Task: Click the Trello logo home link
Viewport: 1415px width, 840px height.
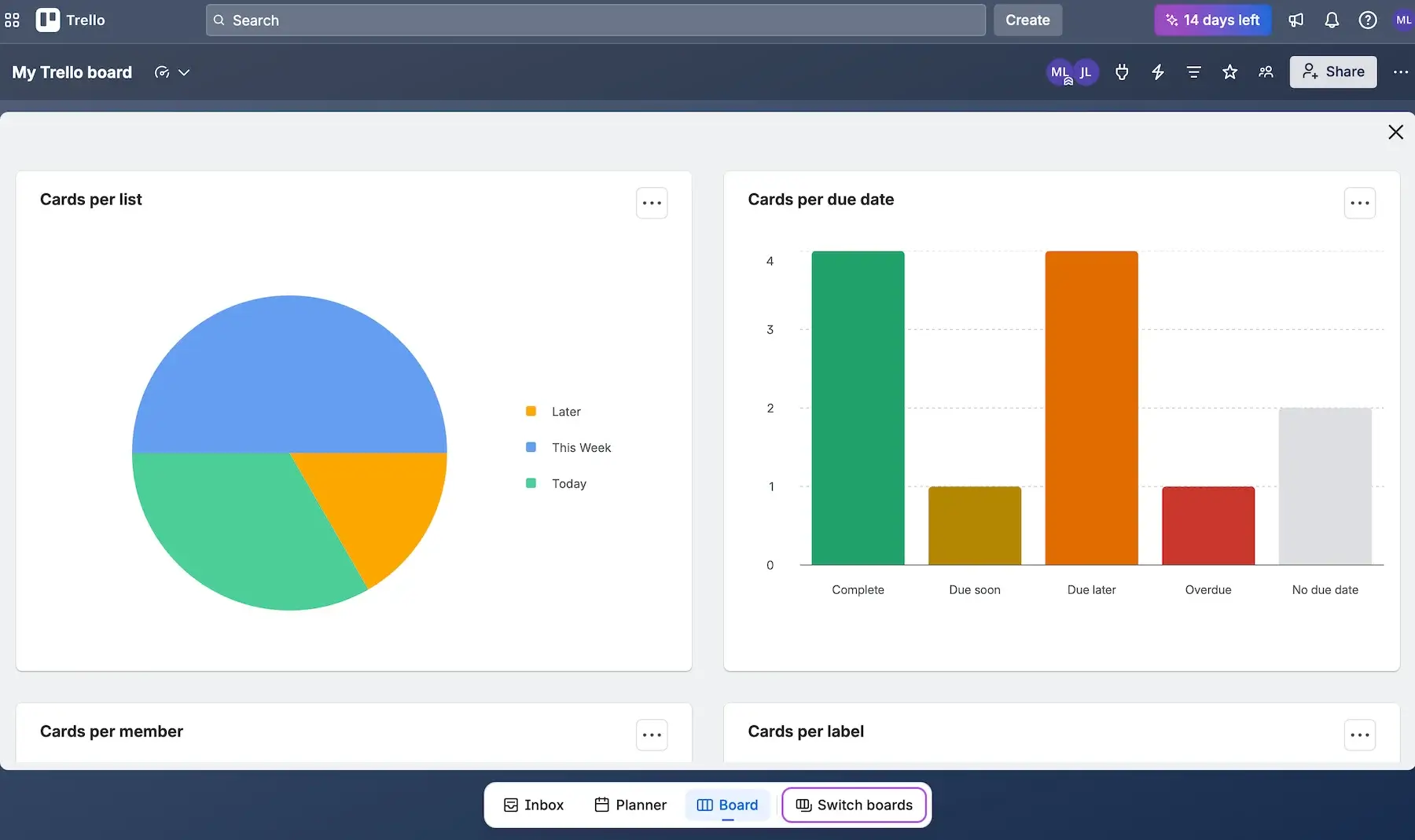Action: tap(71, 20)
